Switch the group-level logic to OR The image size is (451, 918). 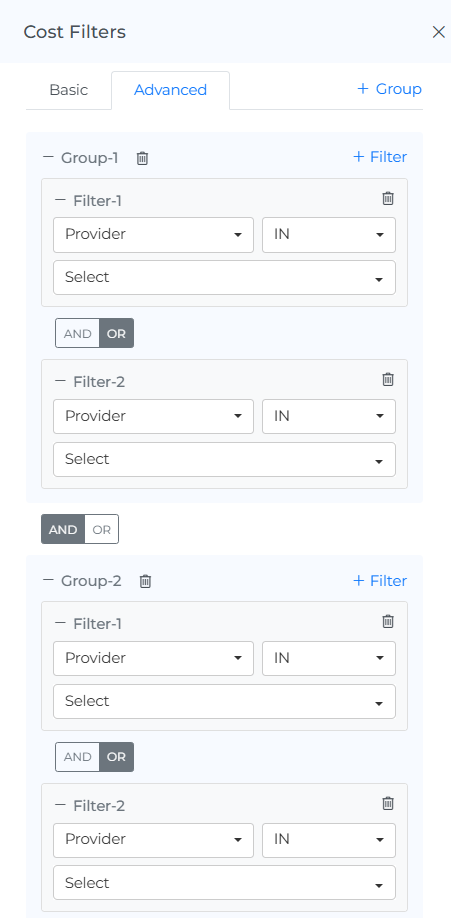[x=101, y=529]
